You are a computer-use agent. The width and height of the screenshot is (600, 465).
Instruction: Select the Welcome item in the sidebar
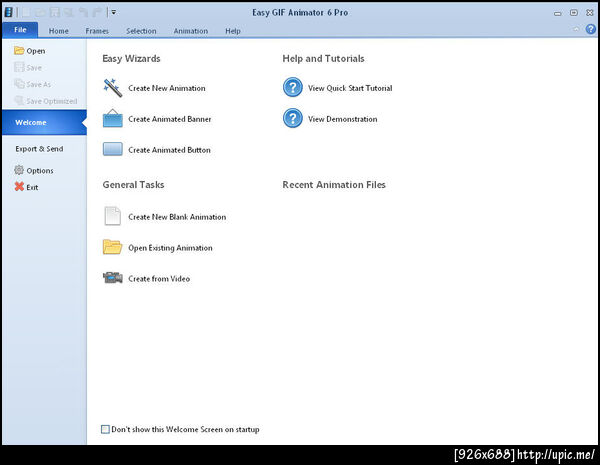[x=44, y=122]
